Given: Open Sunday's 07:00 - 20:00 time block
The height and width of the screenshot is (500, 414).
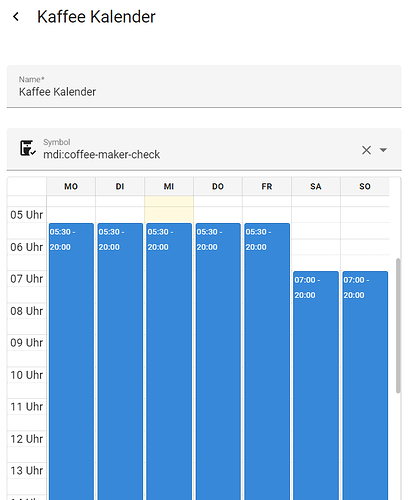Looking at the screenshot, I should tap(365, 385).
